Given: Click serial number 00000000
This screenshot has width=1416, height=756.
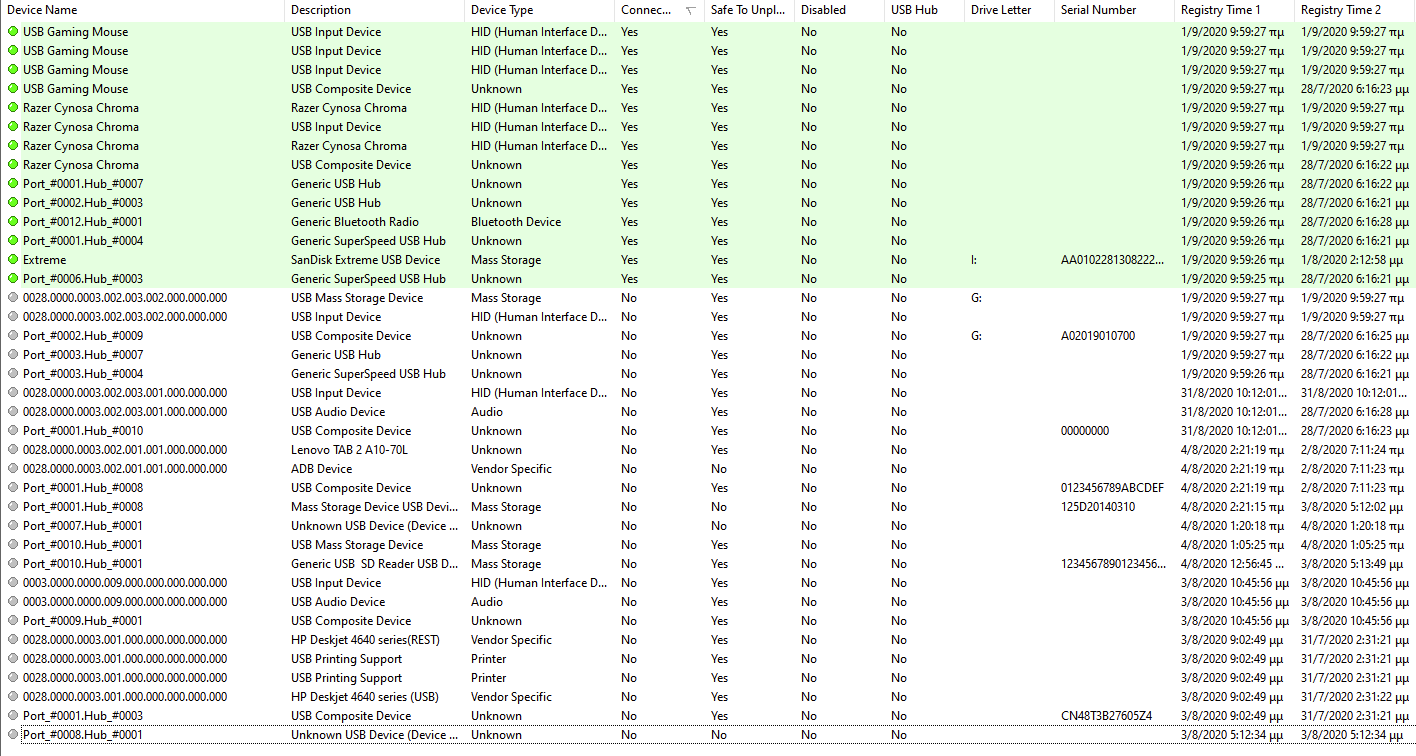Looking at the screenshot, I should coord(1085,431).
